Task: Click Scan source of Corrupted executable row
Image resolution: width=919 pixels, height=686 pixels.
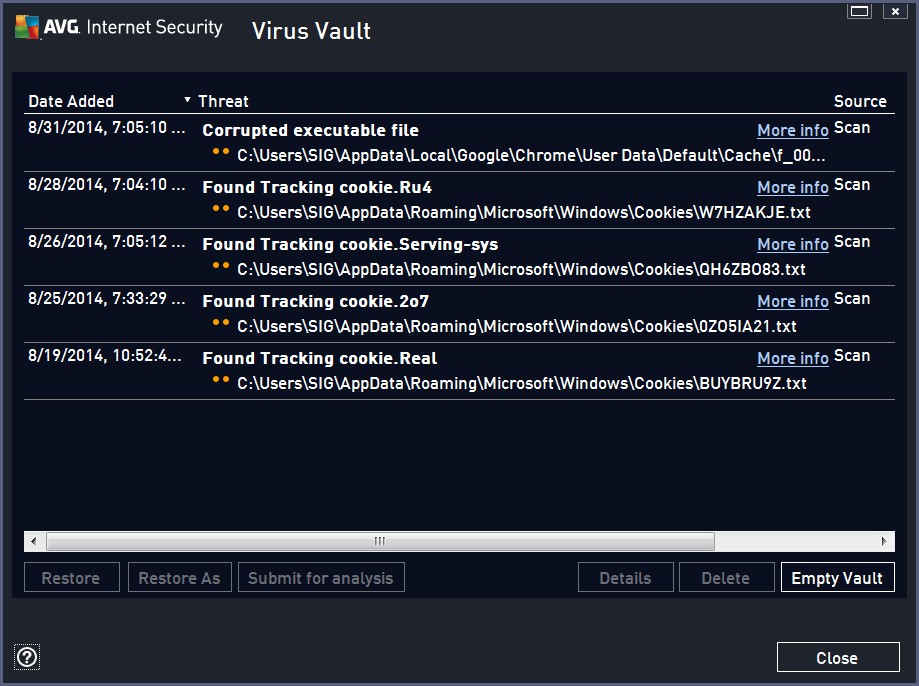Action: click(x=852, y=128)
